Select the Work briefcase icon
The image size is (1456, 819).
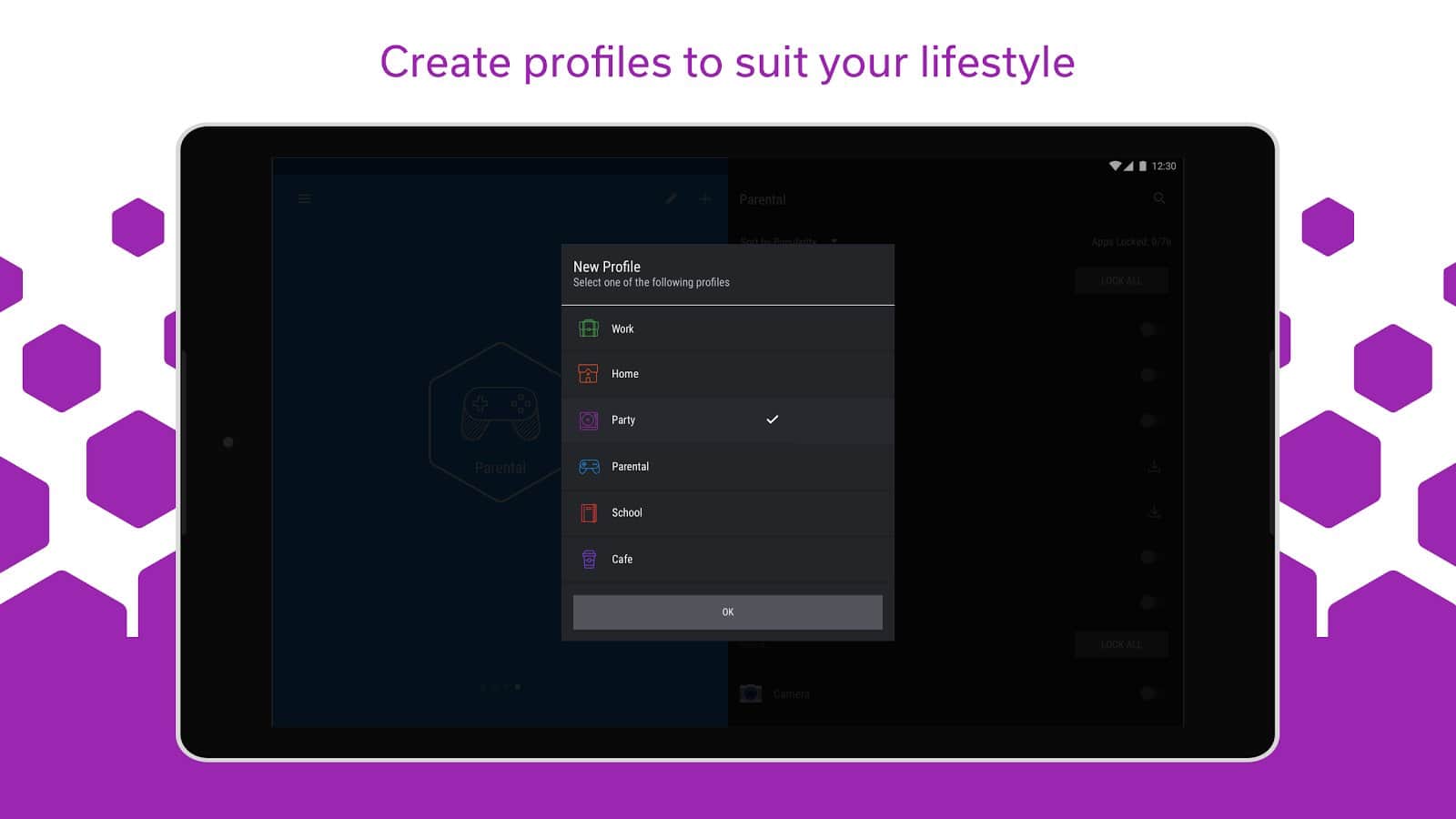coord(589,329)
